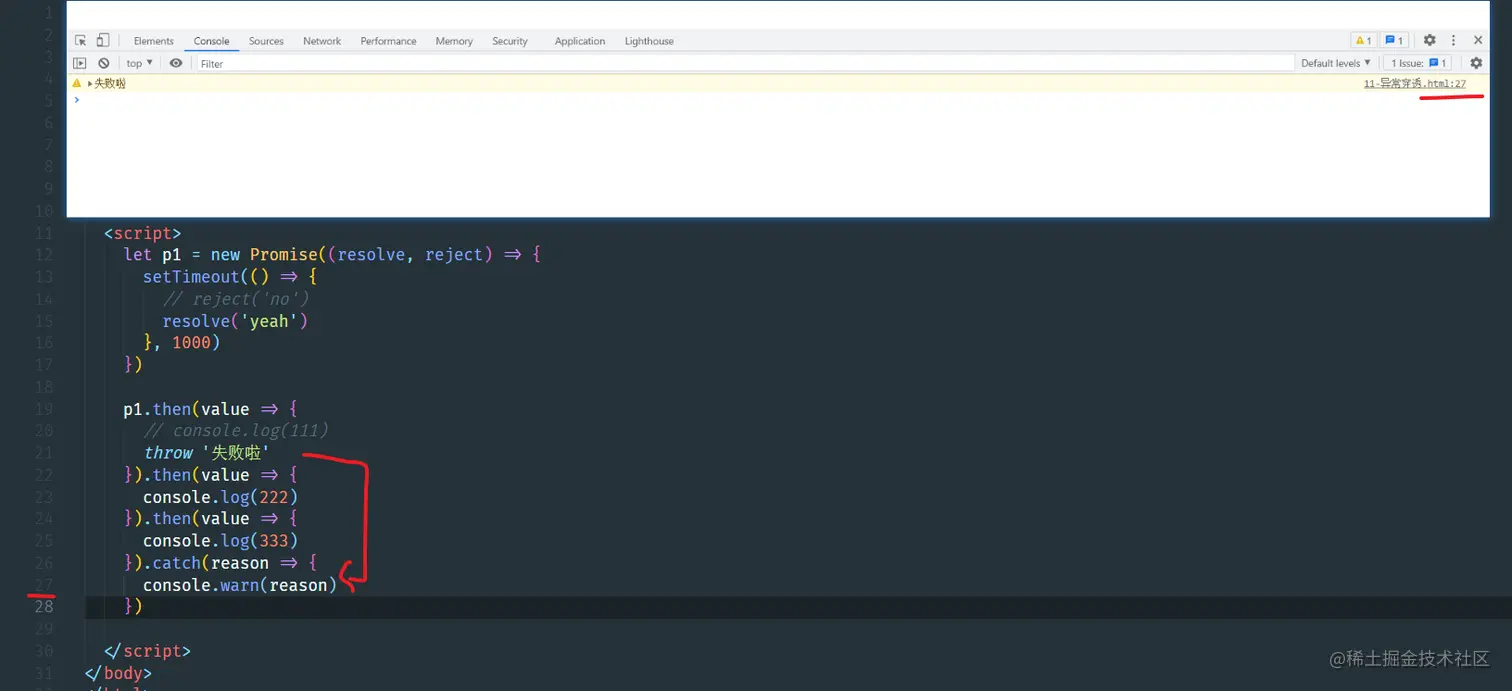Select the console.warn(reason) statement
Viewport: 1512px width, 691px height.
240,585
